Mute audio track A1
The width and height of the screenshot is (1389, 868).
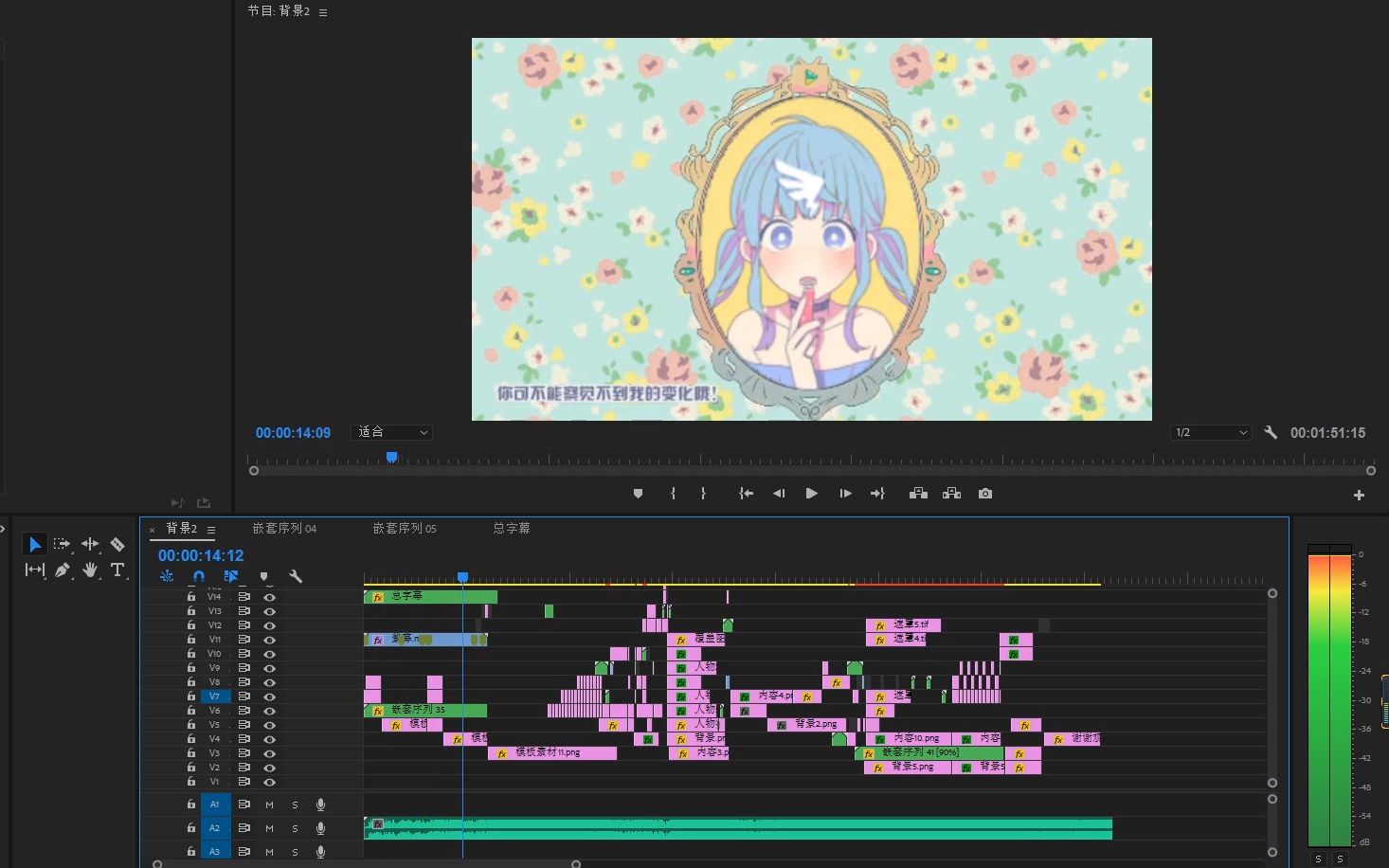click(269, 805)
